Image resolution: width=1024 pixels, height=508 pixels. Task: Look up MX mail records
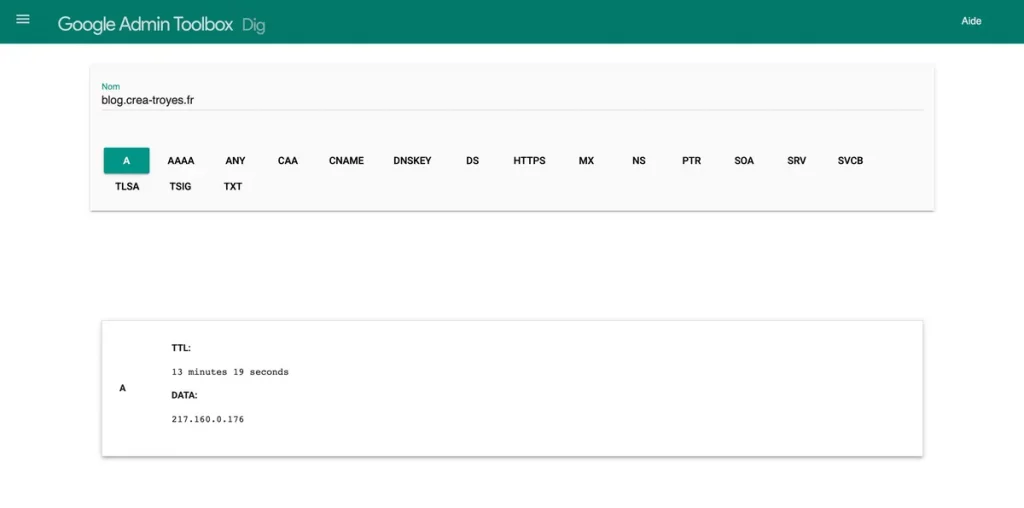586,161
